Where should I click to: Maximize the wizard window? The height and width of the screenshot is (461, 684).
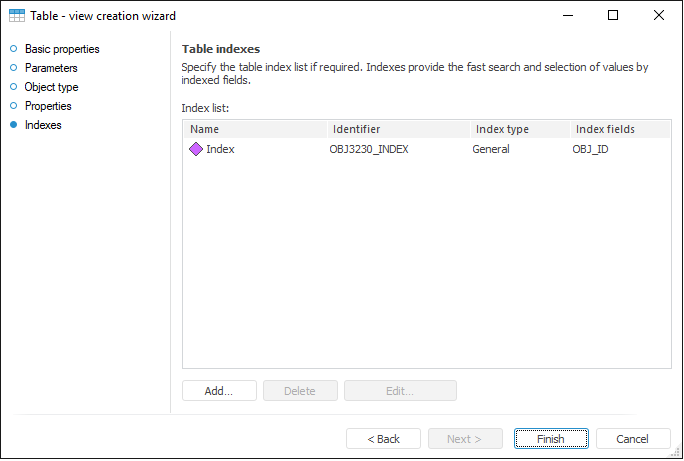click(x=613, y=16)
